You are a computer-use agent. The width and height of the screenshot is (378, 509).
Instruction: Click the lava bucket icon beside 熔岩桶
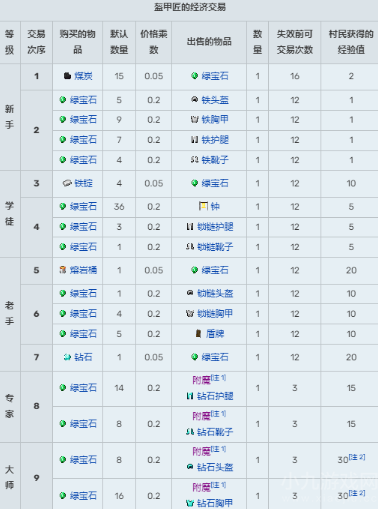[63, 270]
